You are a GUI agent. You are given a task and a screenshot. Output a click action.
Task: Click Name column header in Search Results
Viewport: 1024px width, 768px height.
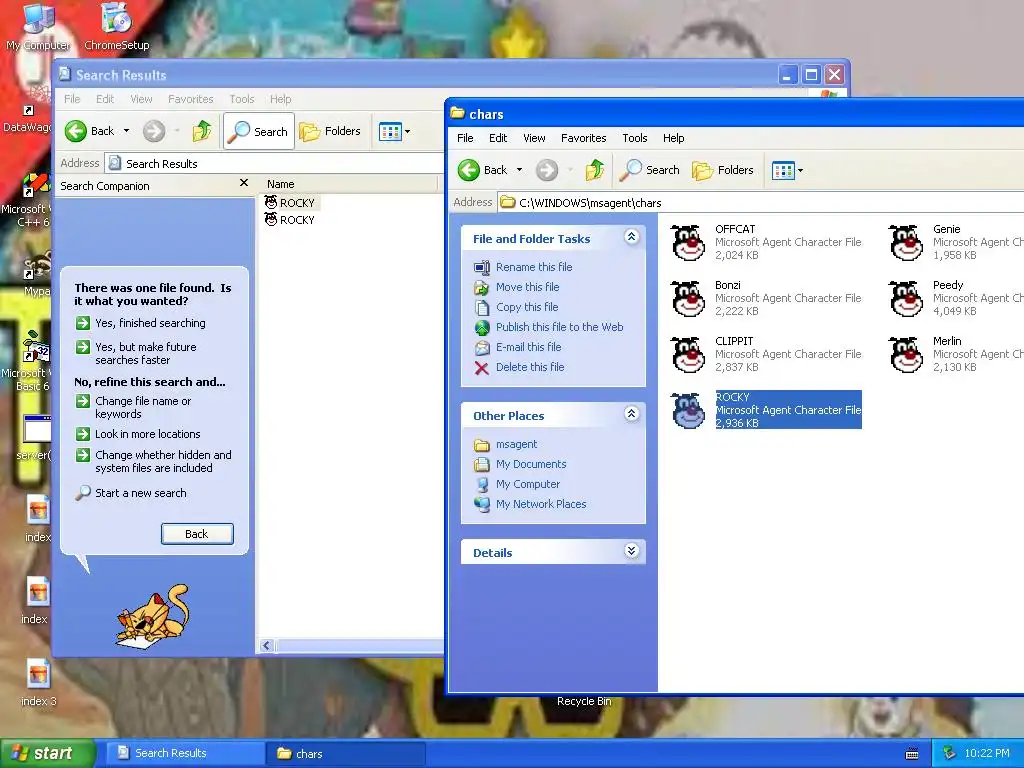[349, 184]
